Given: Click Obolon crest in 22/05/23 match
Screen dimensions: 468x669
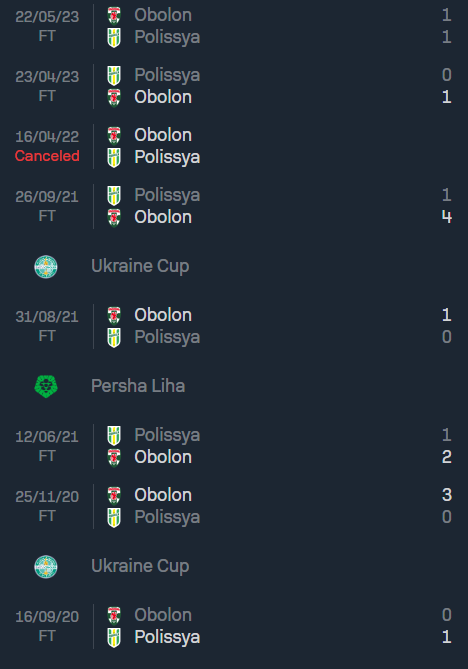Looking at the screenshot, I should [x=114, y=15].
